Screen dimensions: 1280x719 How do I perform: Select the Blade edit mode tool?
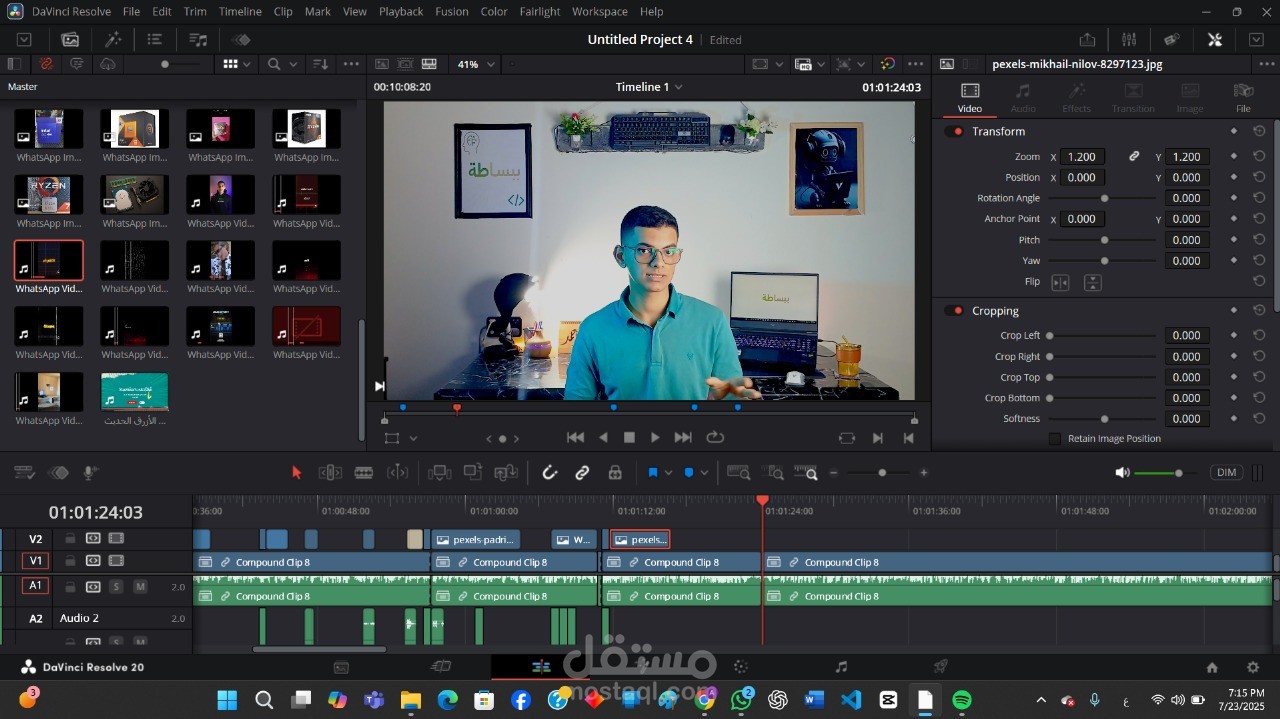coord(364,473)
